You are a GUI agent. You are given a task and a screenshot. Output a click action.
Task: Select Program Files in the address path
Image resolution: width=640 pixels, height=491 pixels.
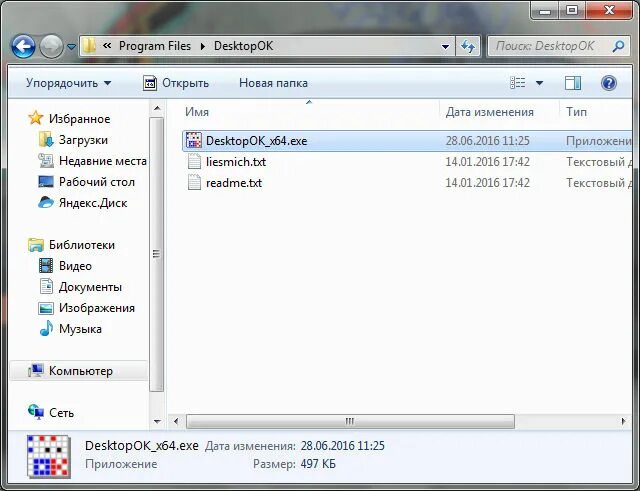pyautogui.click(x=155, y=46)
